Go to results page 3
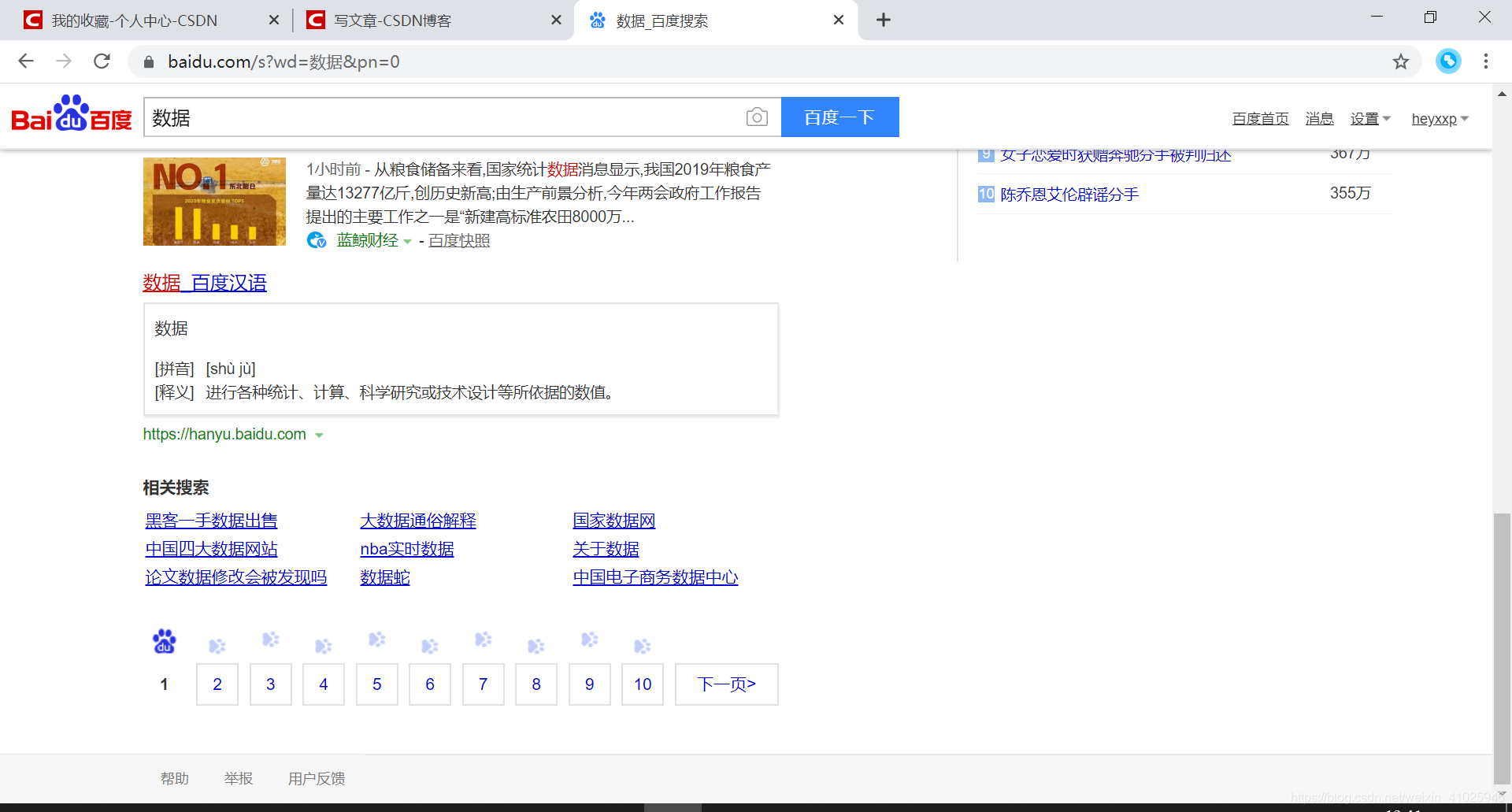The image size is (1512, 812). pos(271,684)
